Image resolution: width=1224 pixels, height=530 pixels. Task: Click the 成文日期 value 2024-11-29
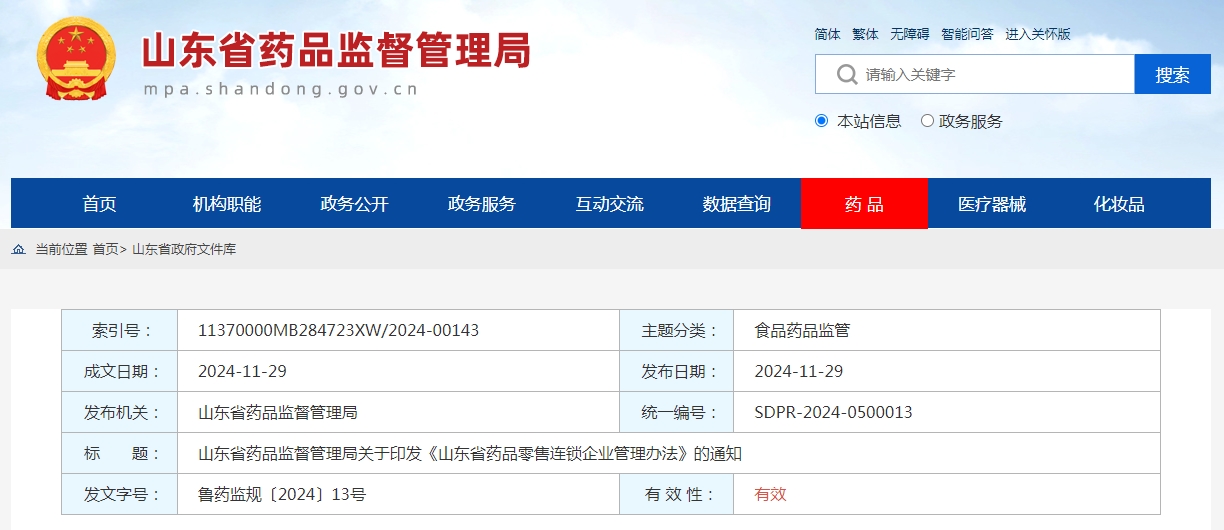pyautogui.click(x=243, y=371)
